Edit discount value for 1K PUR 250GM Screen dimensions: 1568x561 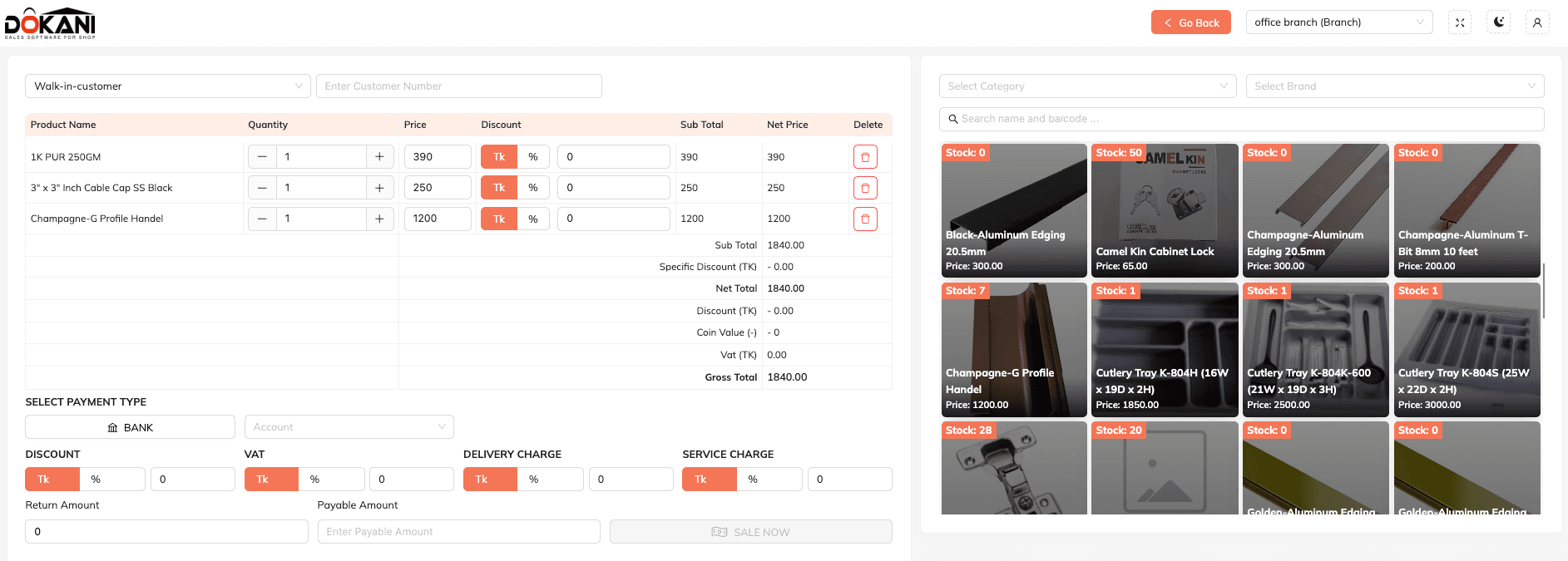(614, 157)
